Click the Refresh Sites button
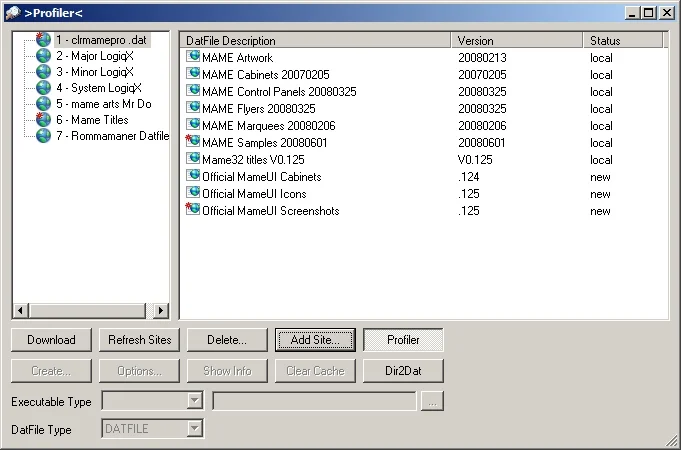The image size is (681, 450). point(139,340)
